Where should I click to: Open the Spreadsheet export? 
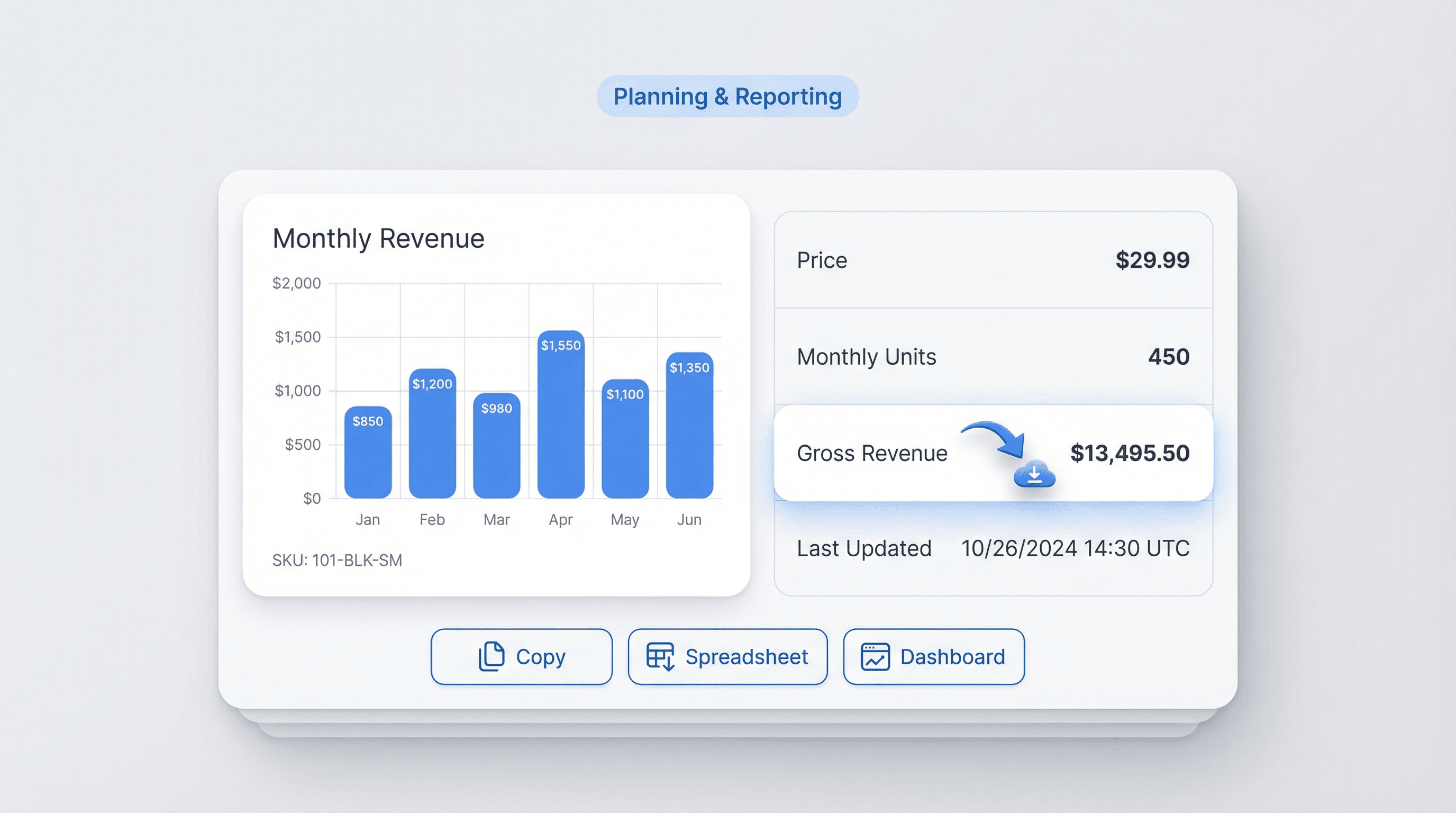point(728,656)
